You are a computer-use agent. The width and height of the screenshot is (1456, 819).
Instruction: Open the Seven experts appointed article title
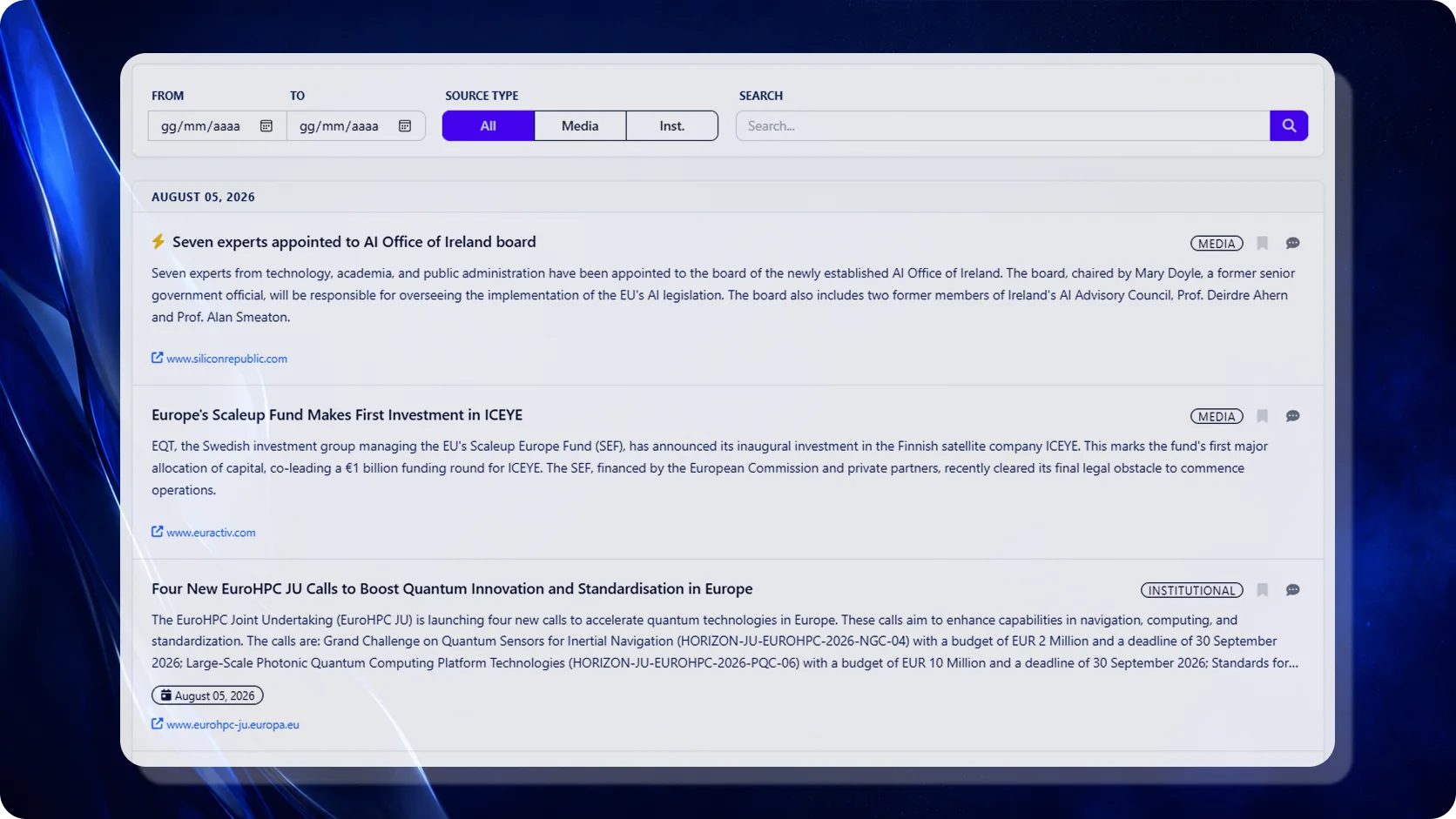click(354, 242)
